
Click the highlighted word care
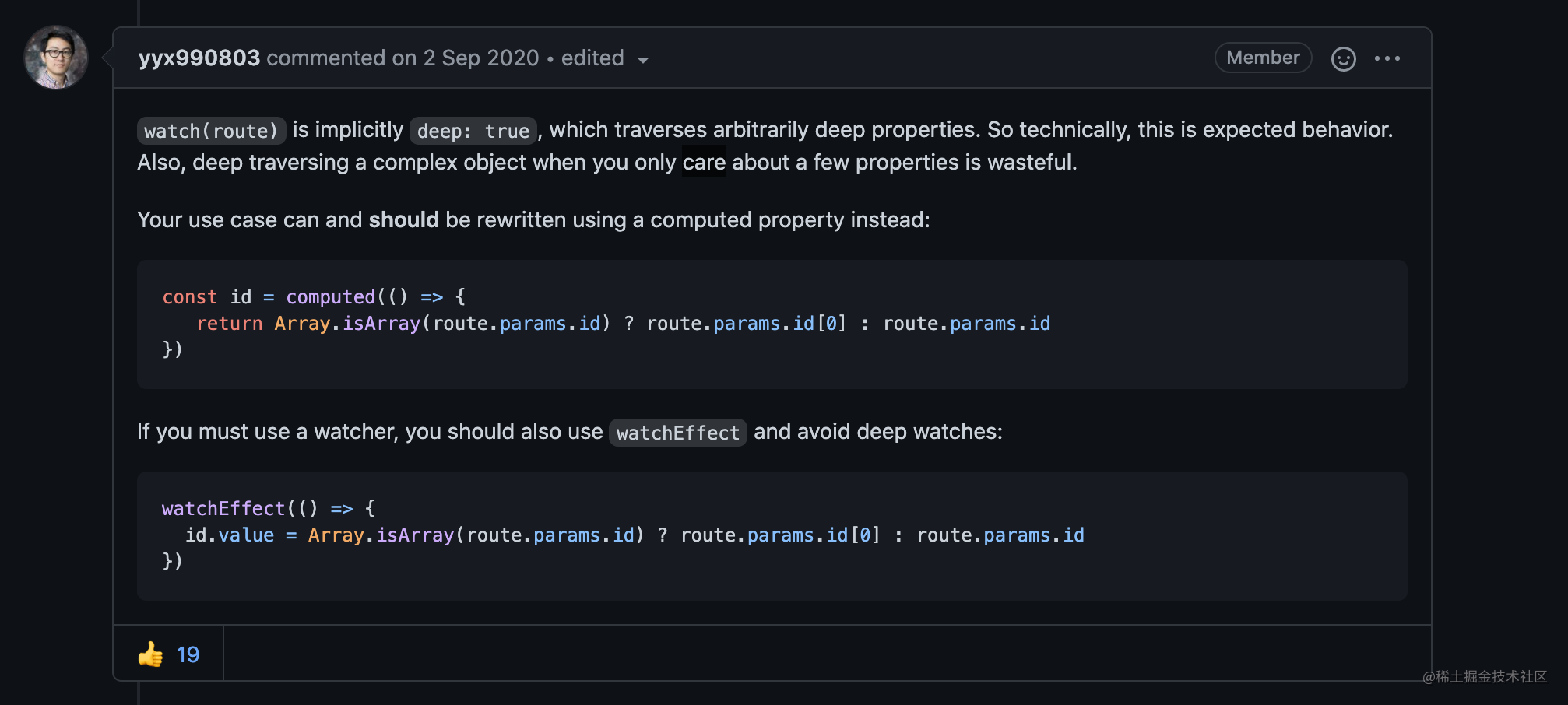704,162
